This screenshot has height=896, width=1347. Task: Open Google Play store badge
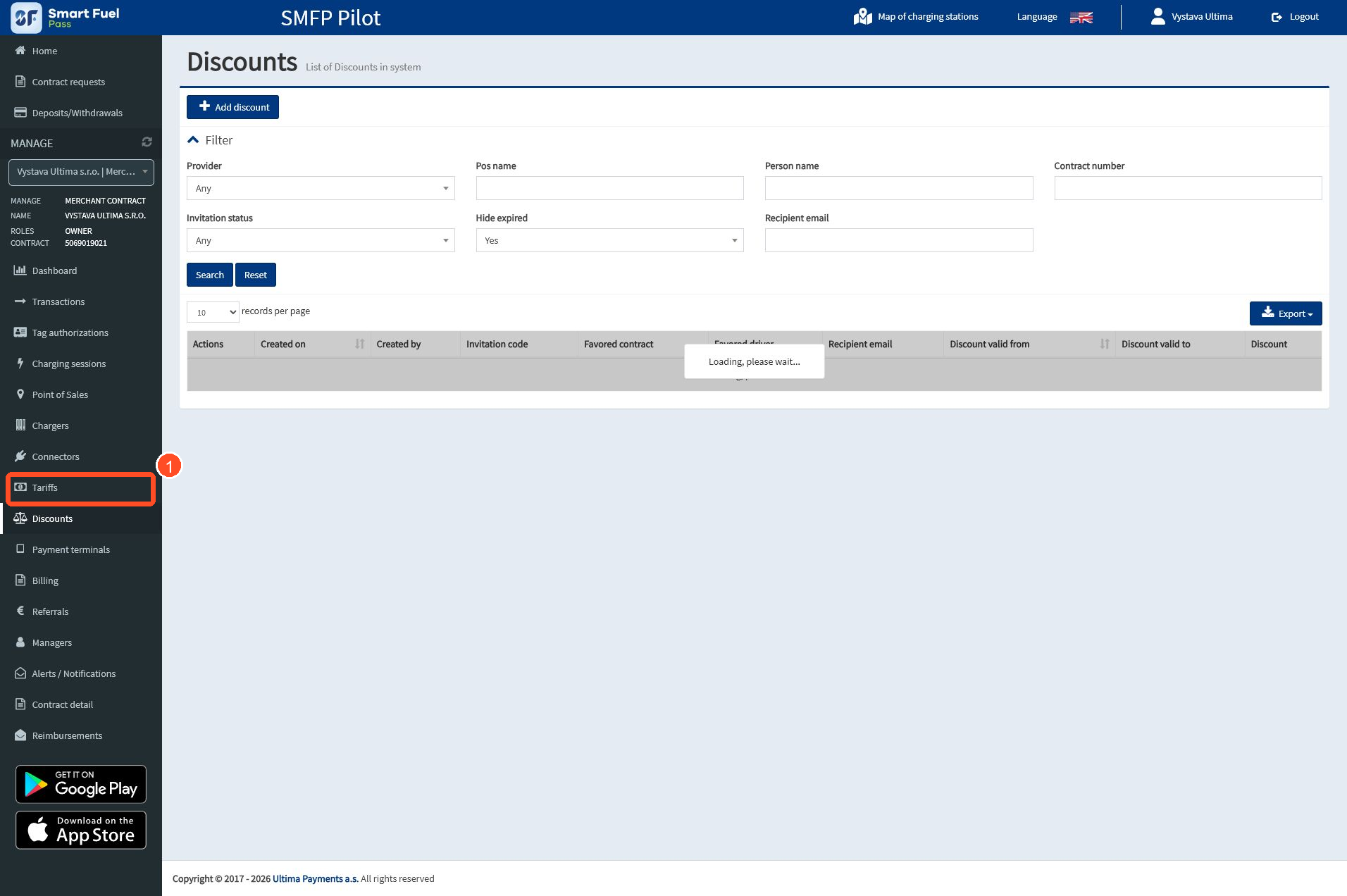tap(81, 784)
